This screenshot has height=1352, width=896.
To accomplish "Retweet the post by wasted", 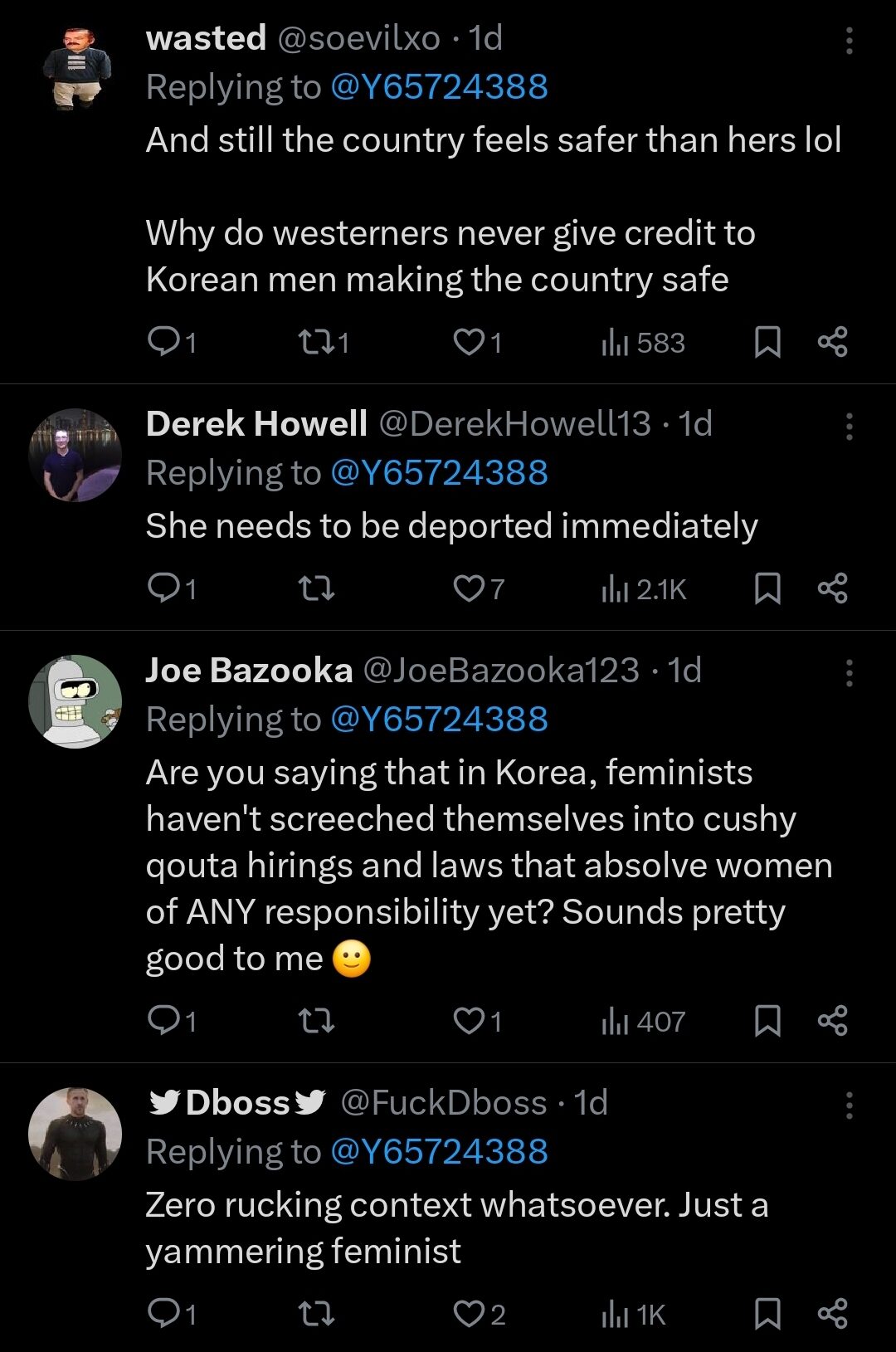I will (x=315, y=341).
